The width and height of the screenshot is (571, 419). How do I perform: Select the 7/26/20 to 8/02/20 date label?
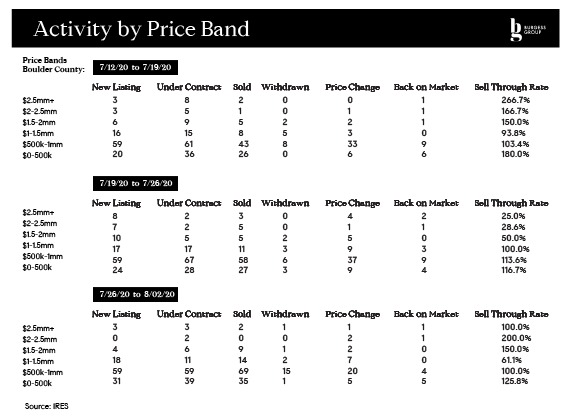click(x=135, y=294)
